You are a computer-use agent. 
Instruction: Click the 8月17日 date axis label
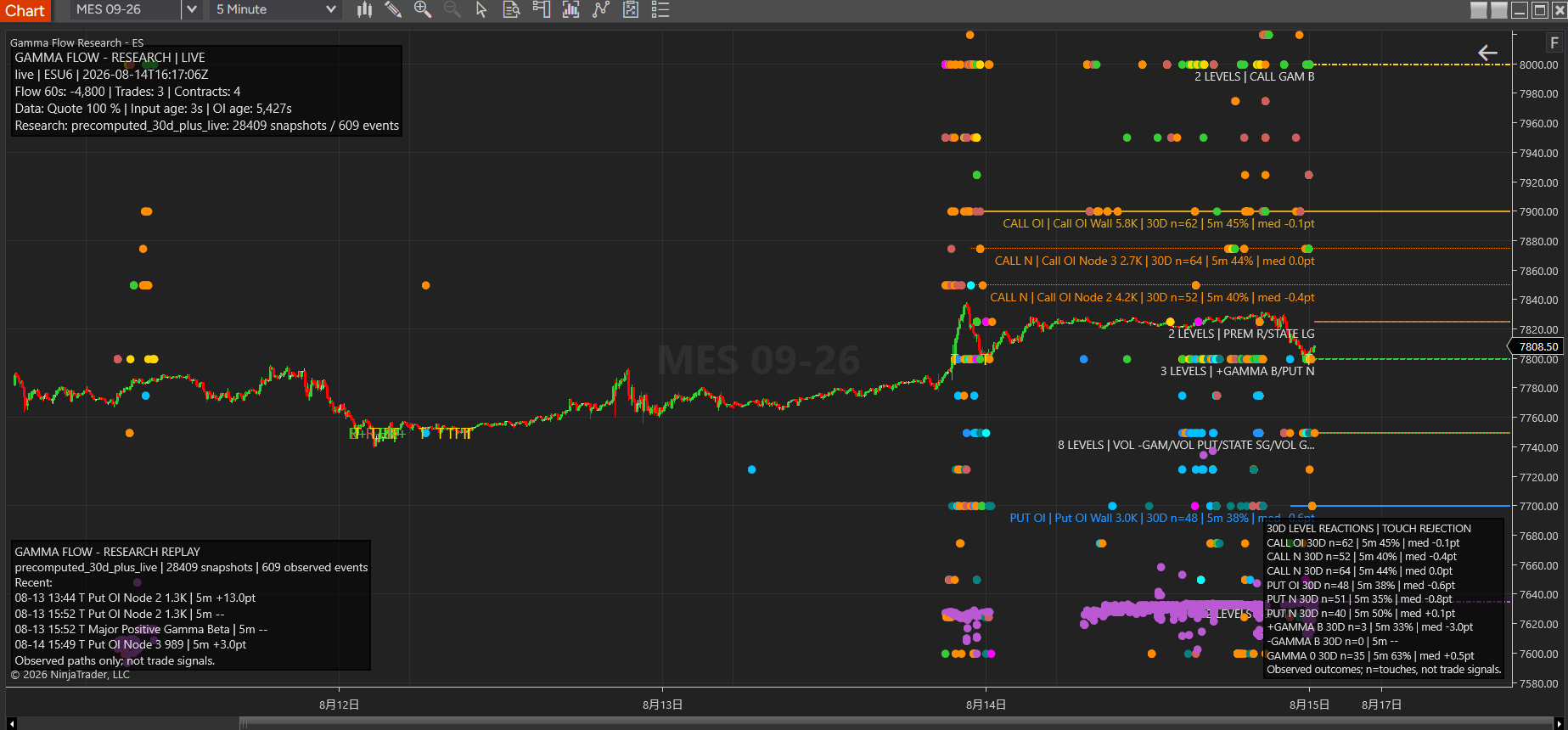coord(1381,705)
